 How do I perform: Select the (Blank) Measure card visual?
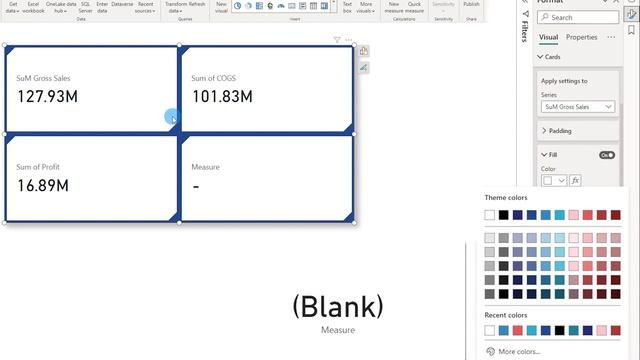pos(338,313)
